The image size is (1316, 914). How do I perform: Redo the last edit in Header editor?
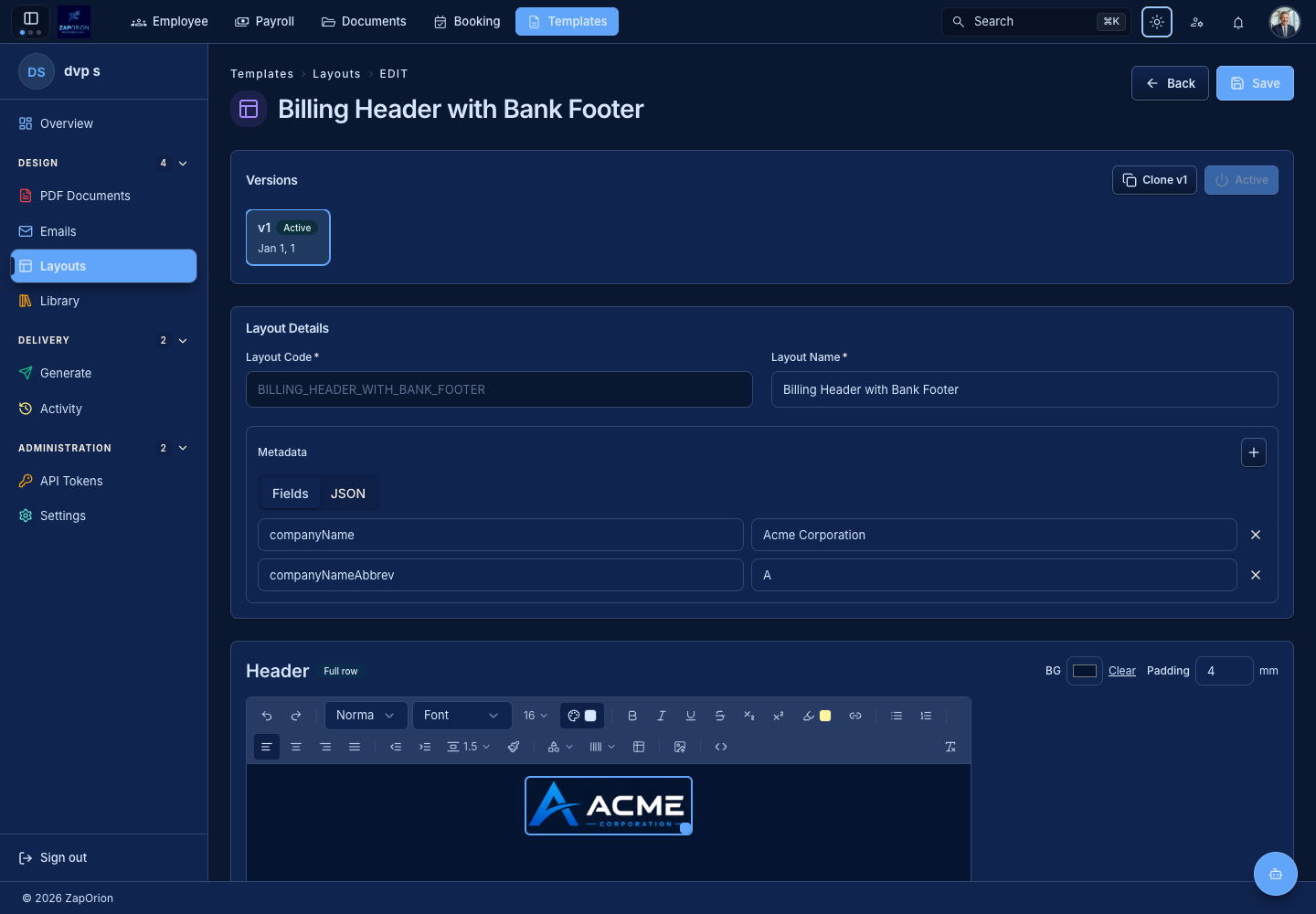(296, 716)
